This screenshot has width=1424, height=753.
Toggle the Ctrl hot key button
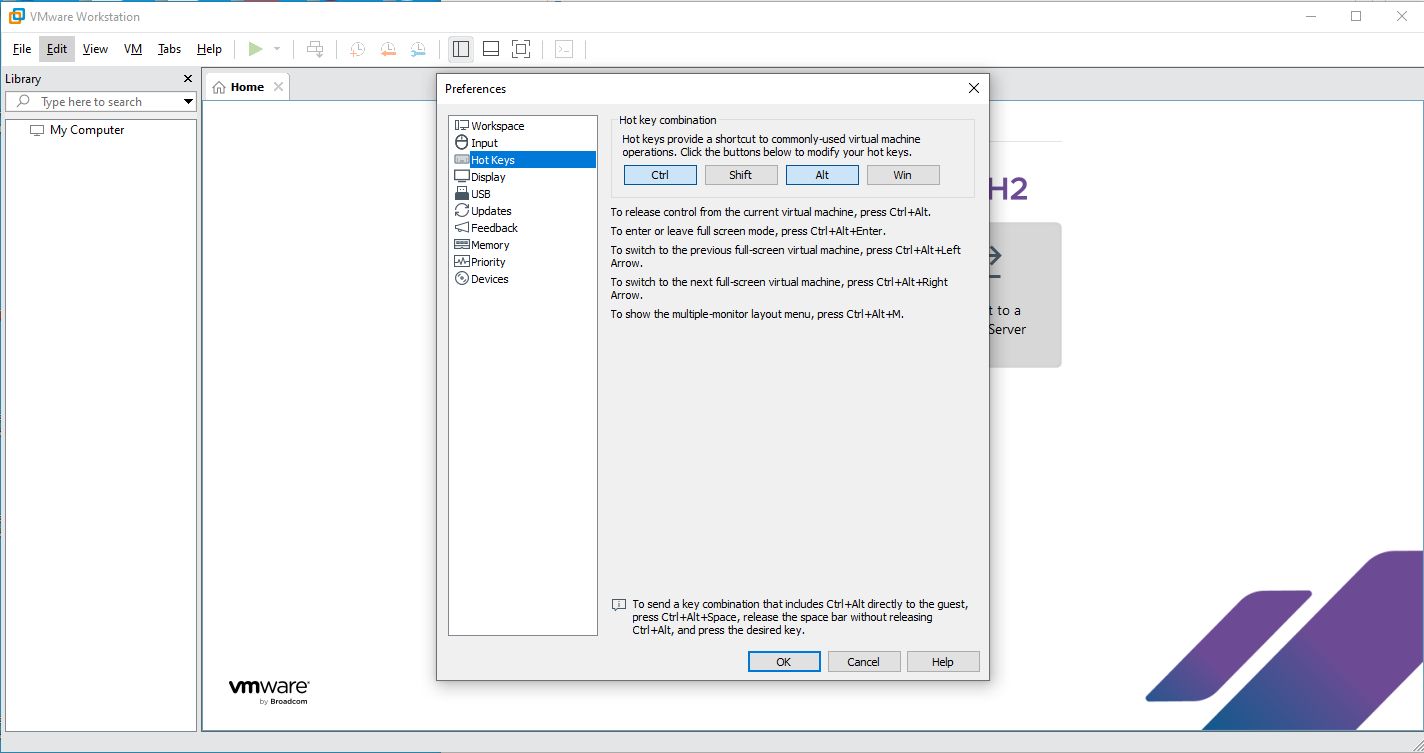(660, 175)
